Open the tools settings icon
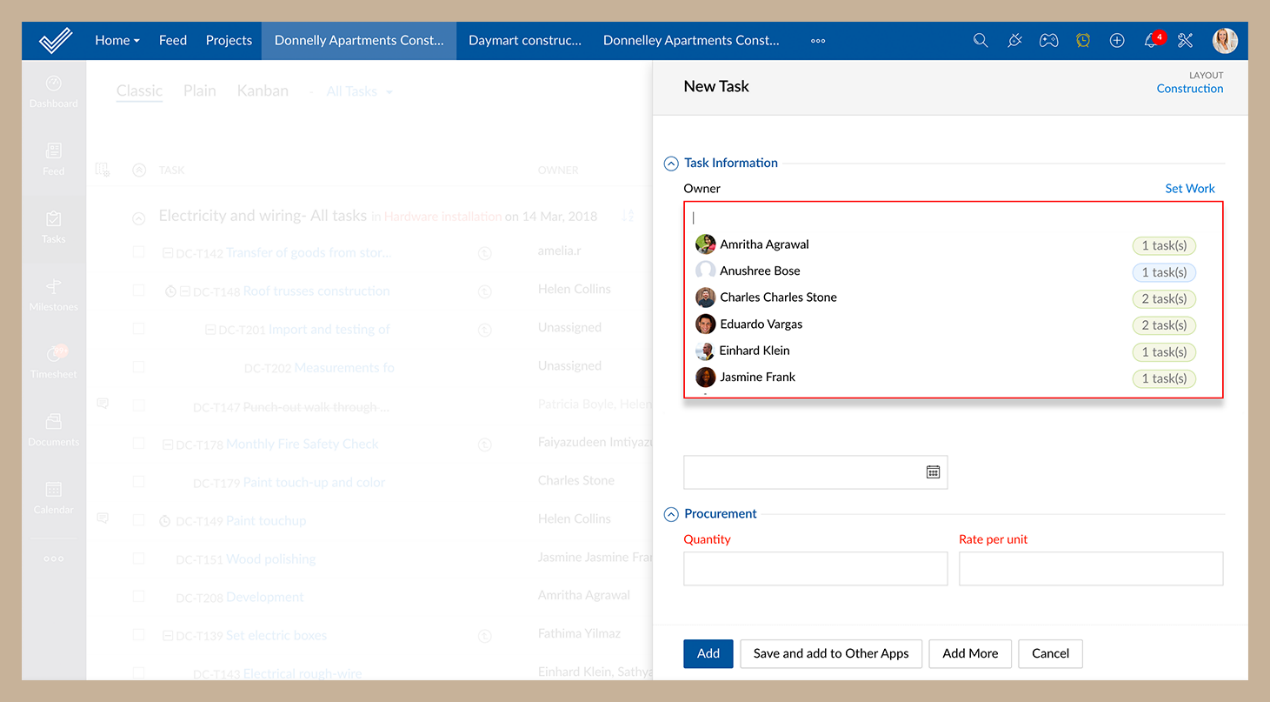 (x=1186, y=41)
